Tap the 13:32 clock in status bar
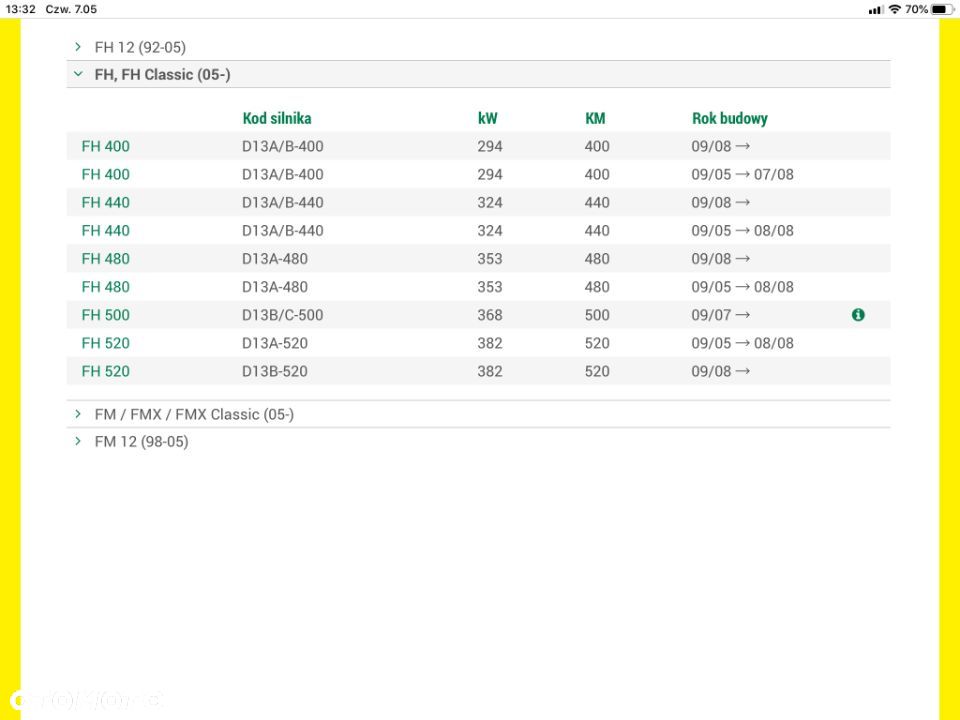This screenshot has width=960, height=720. (x=20, y=9)
